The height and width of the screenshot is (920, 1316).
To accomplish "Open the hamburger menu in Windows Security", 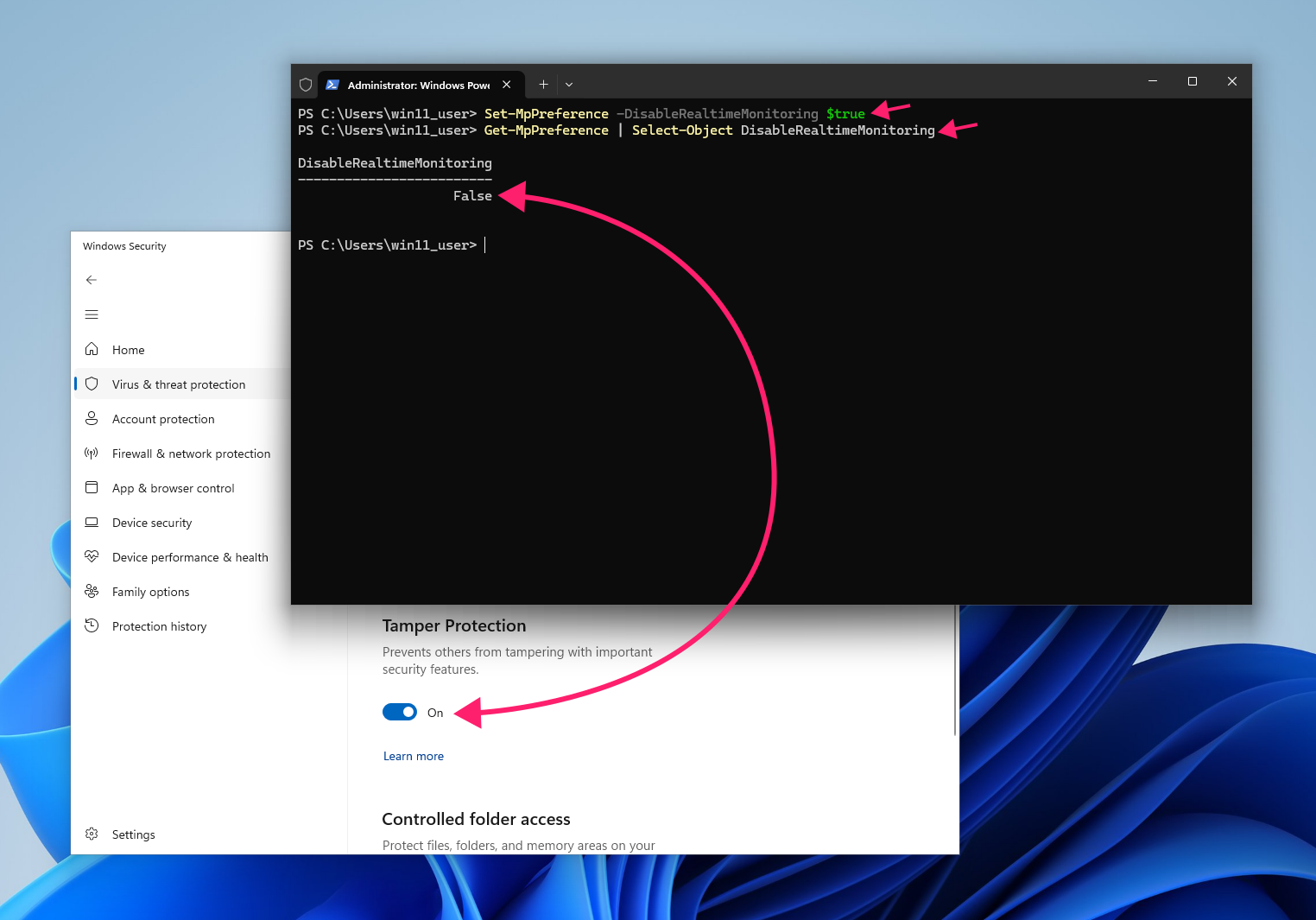I will pyautogui.click(x=92, y=314).
